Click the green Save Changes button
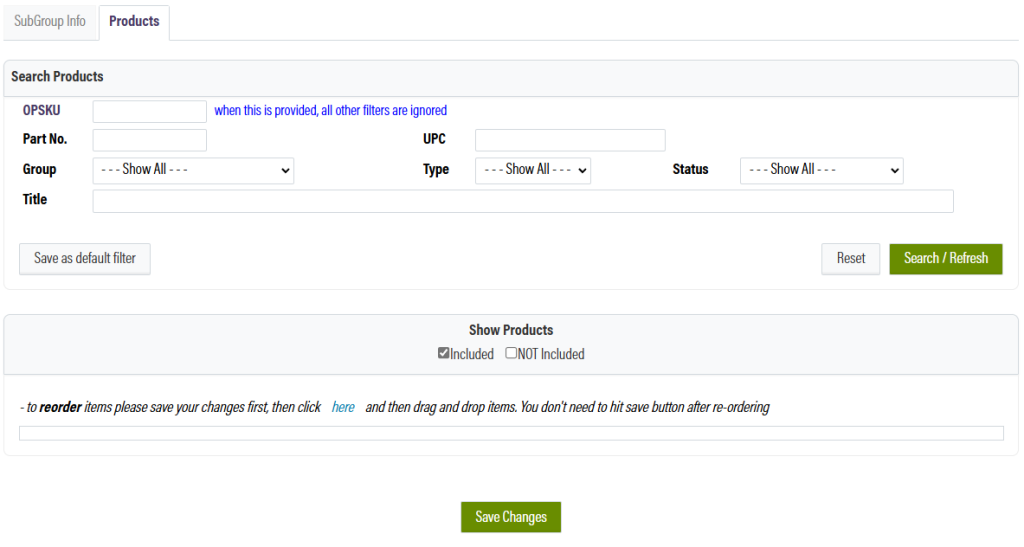 pos(510,517)
